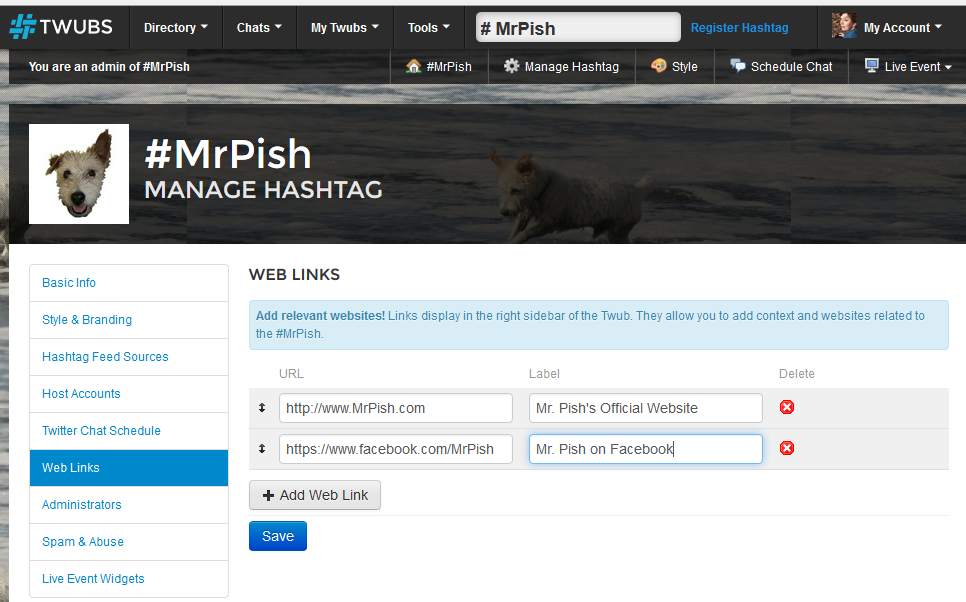Click the 'Add relevant websites!' notice text
Image resolution: width=966 pixels, height=602 pixels.
click(x=320, y=315)
